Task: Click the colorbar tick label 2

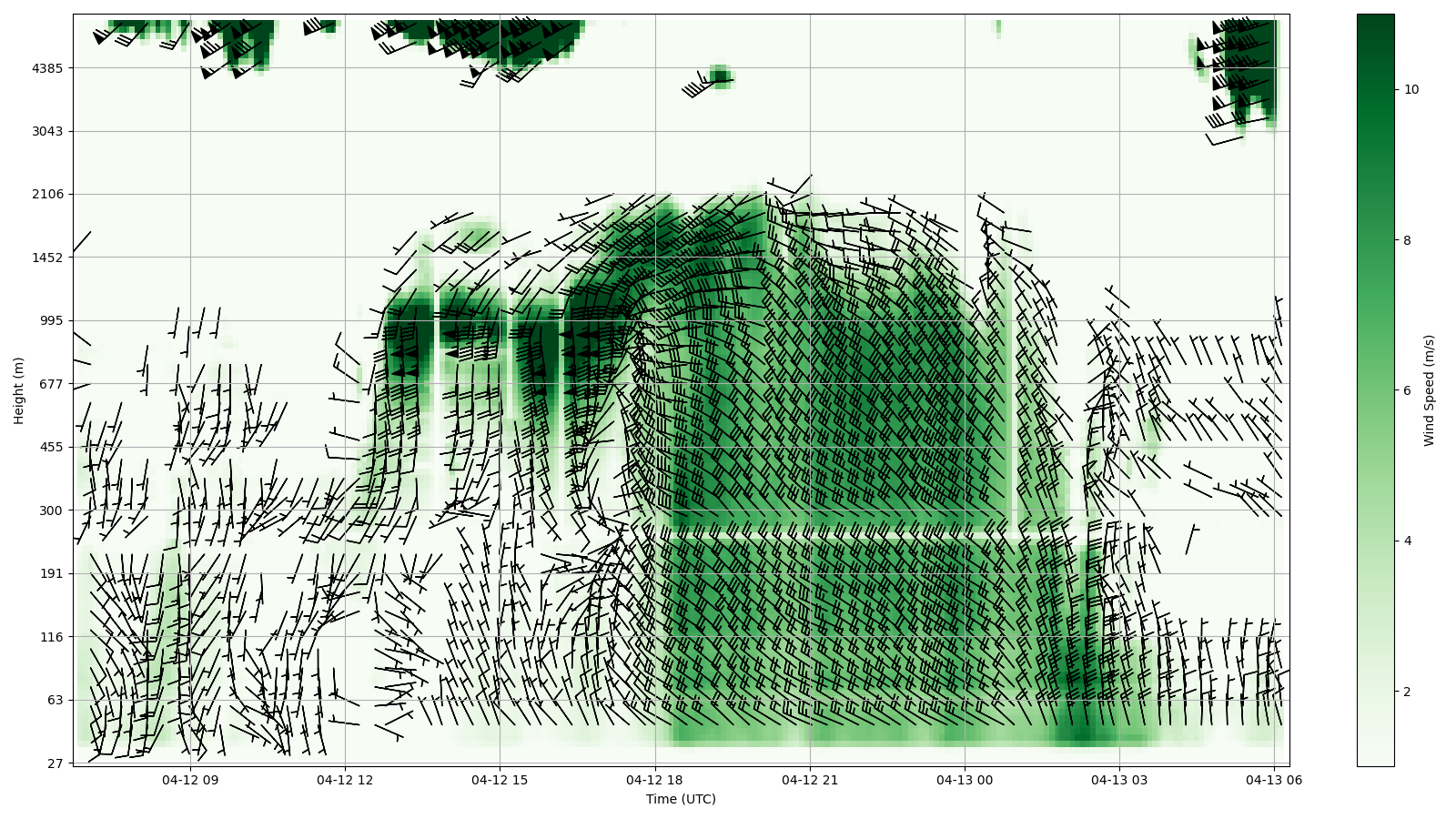Action: pyautogui.click(x=1408, y=692)
